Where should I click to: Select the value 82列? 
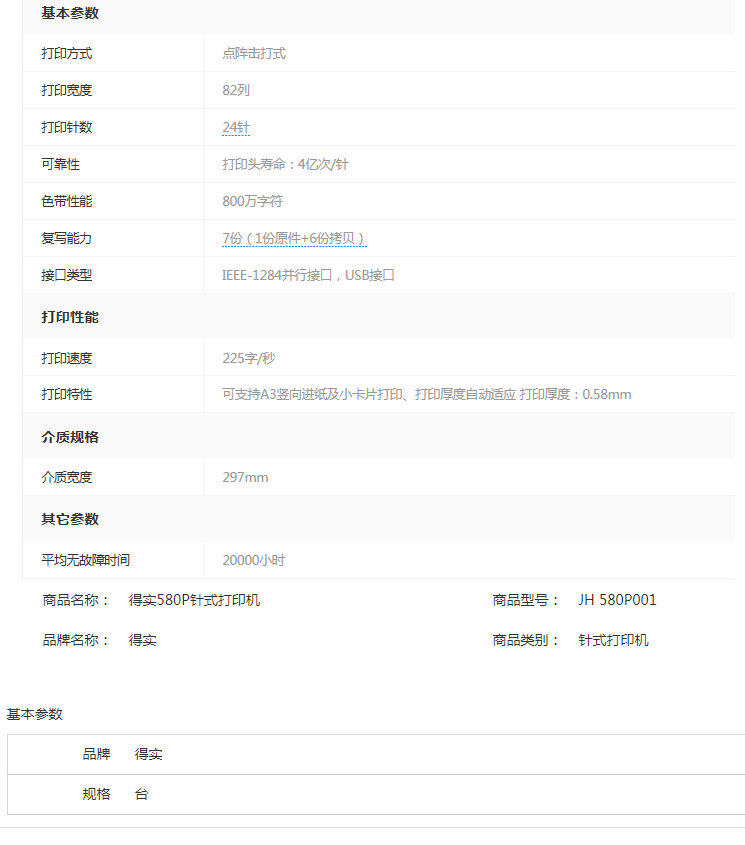[x=236, y=90]
